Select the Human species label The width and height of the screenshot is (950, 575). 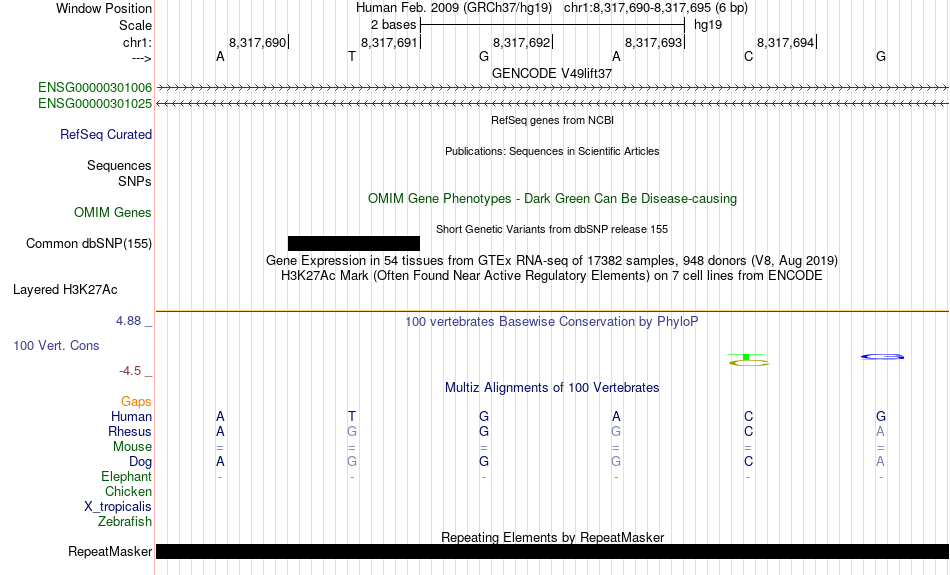click(131, 416)
